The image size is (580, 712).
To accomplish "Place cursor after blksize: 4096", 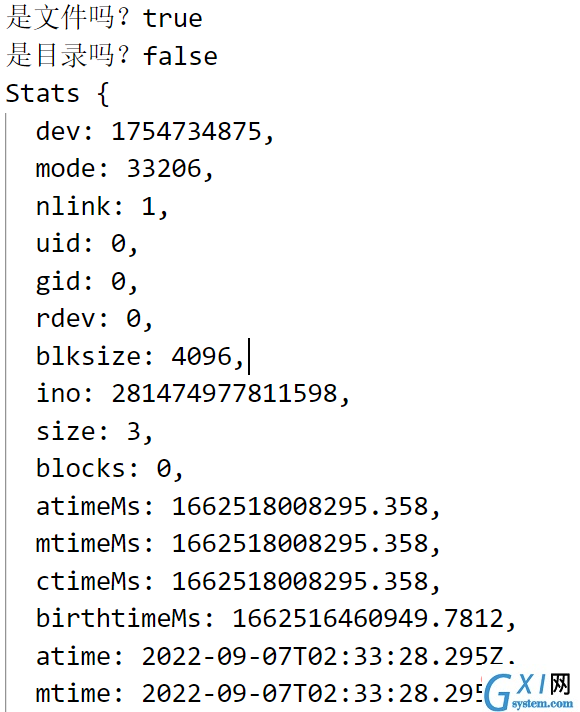I will pyautogui.click(x=248, y=356).
